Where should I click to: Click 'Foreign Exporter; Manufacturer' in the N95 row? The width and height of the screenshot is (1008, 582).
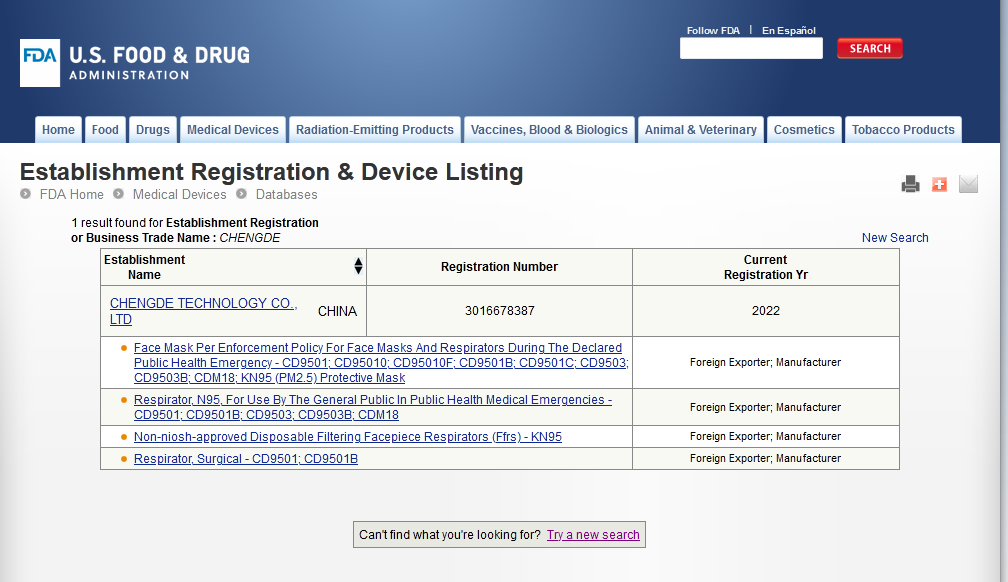pyautogui.click(x=766, y=407)
